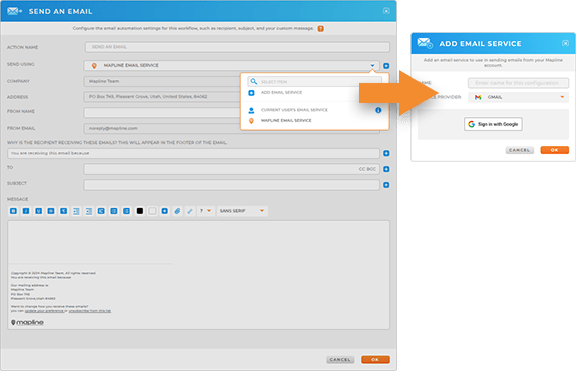Click the Action Name input field
The width and height of the screenshot is (576, 371).
(x=237, y=47)
